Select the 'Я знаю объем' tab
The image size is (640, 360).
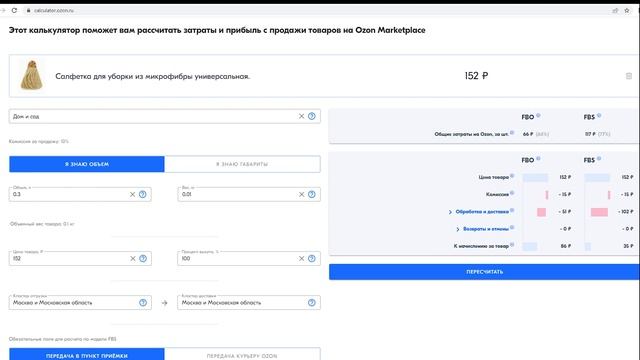coord(87,164)
